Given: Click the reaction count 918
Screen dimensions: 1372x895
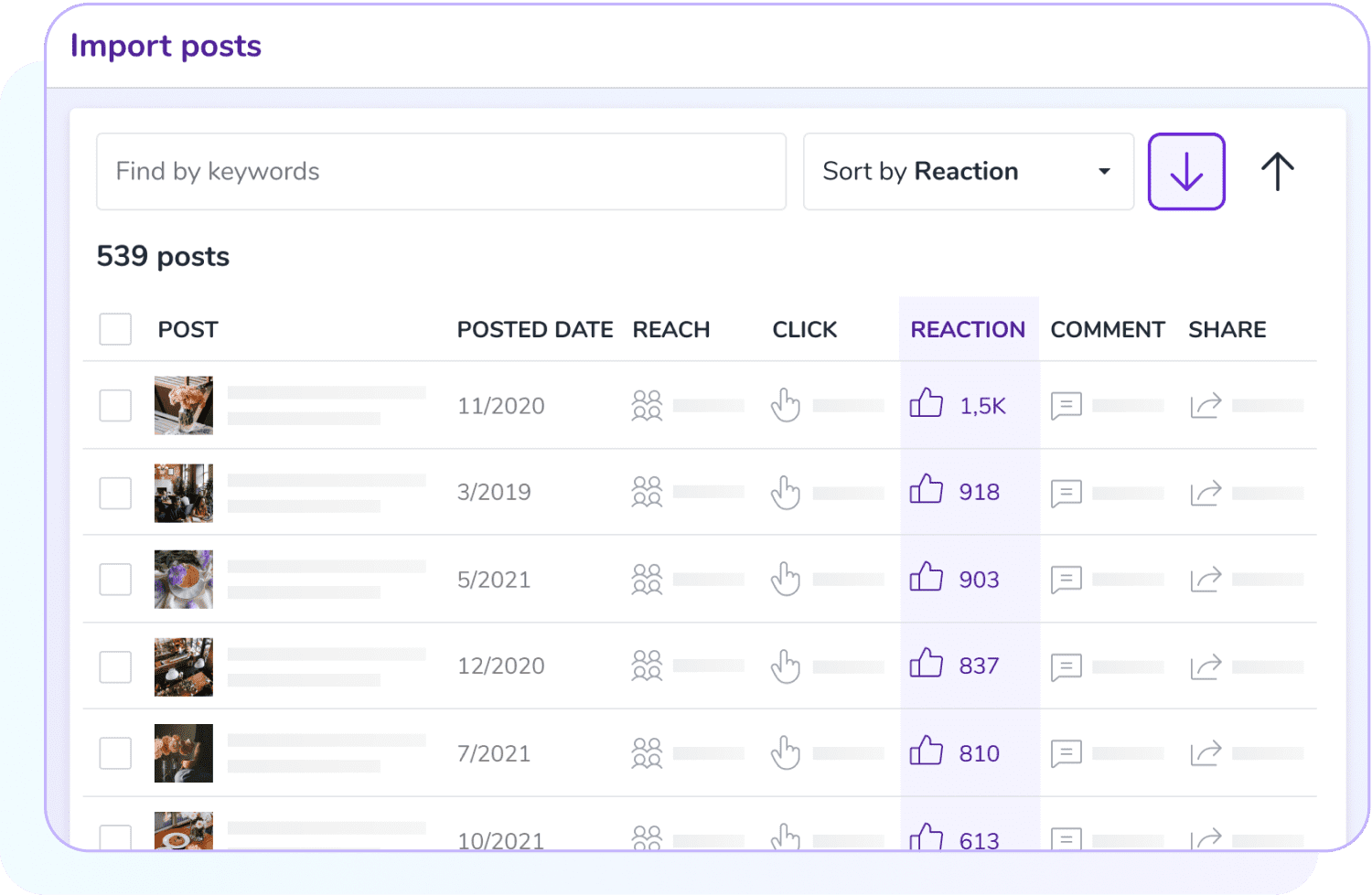Looking at the screenshot, I should (x=980, y=492).
